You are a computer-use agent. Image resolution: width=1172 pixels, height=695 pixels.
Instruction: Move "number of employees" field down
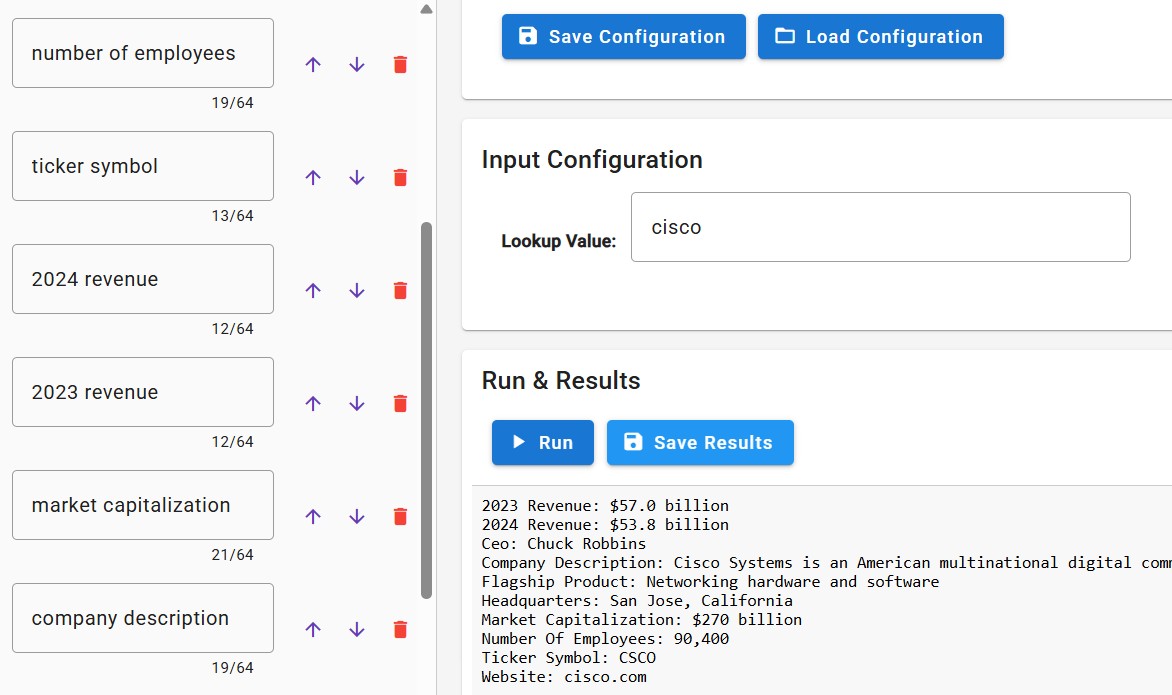[x=357, y=63]
